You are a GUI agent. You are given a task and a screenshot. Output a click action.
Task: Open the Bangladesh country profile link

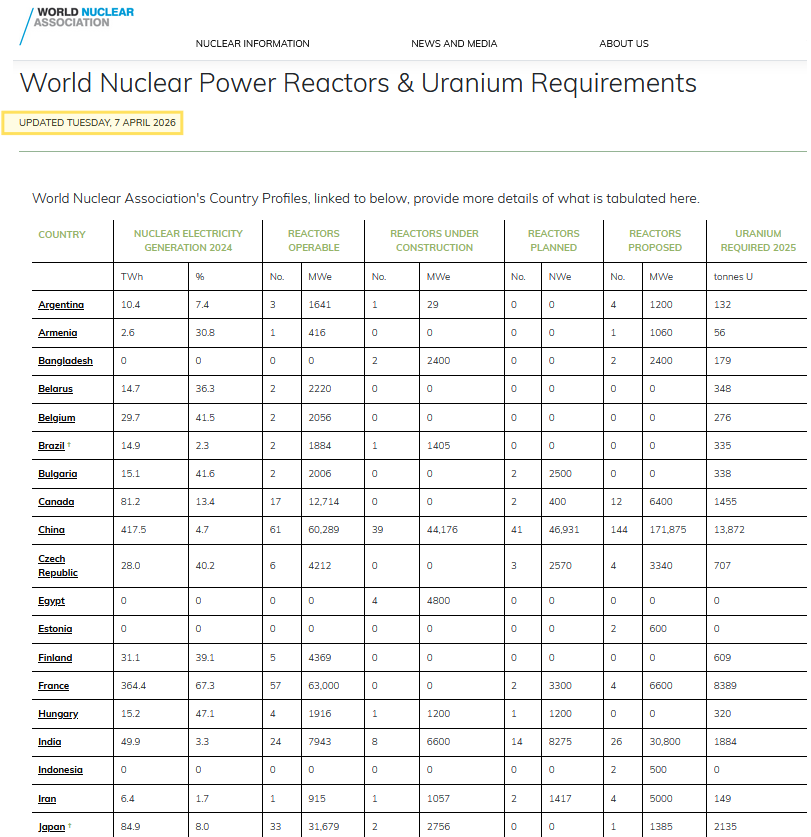[65, 361]
